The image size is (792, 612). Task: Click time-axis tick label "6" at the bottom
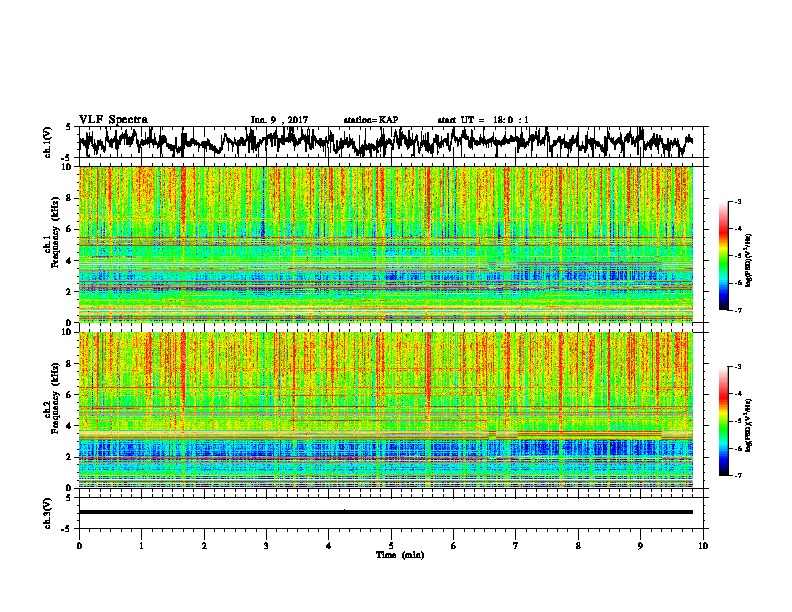click(454, 546)
